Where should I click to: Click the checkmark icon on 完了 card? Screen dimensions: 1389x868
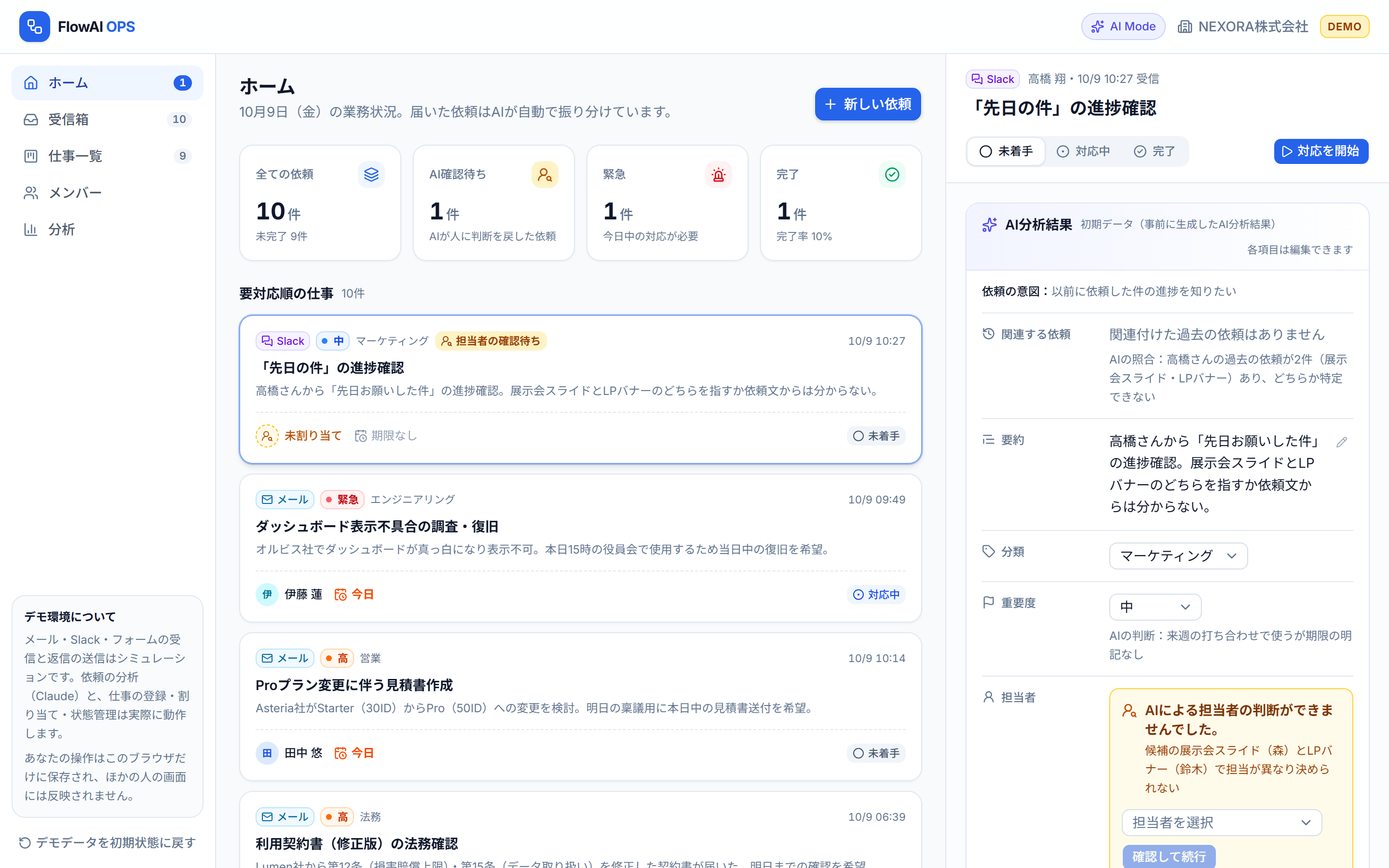[892, 175]
